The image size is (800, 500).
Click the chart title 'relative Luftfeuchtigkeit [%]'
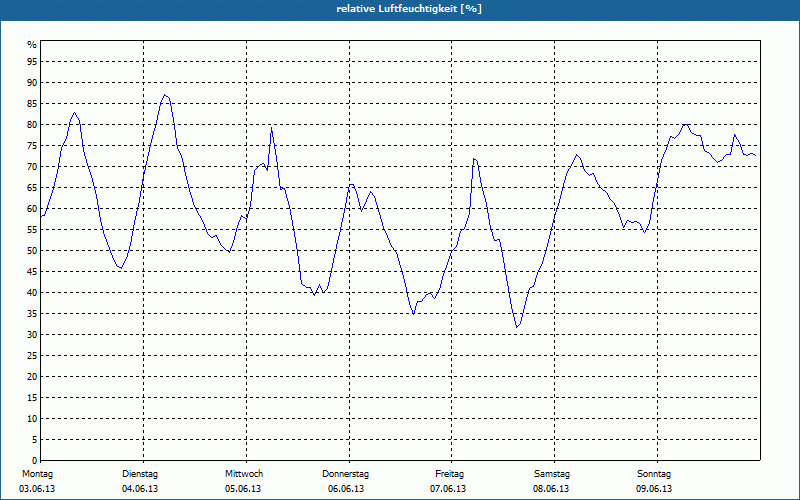(409, 9)
